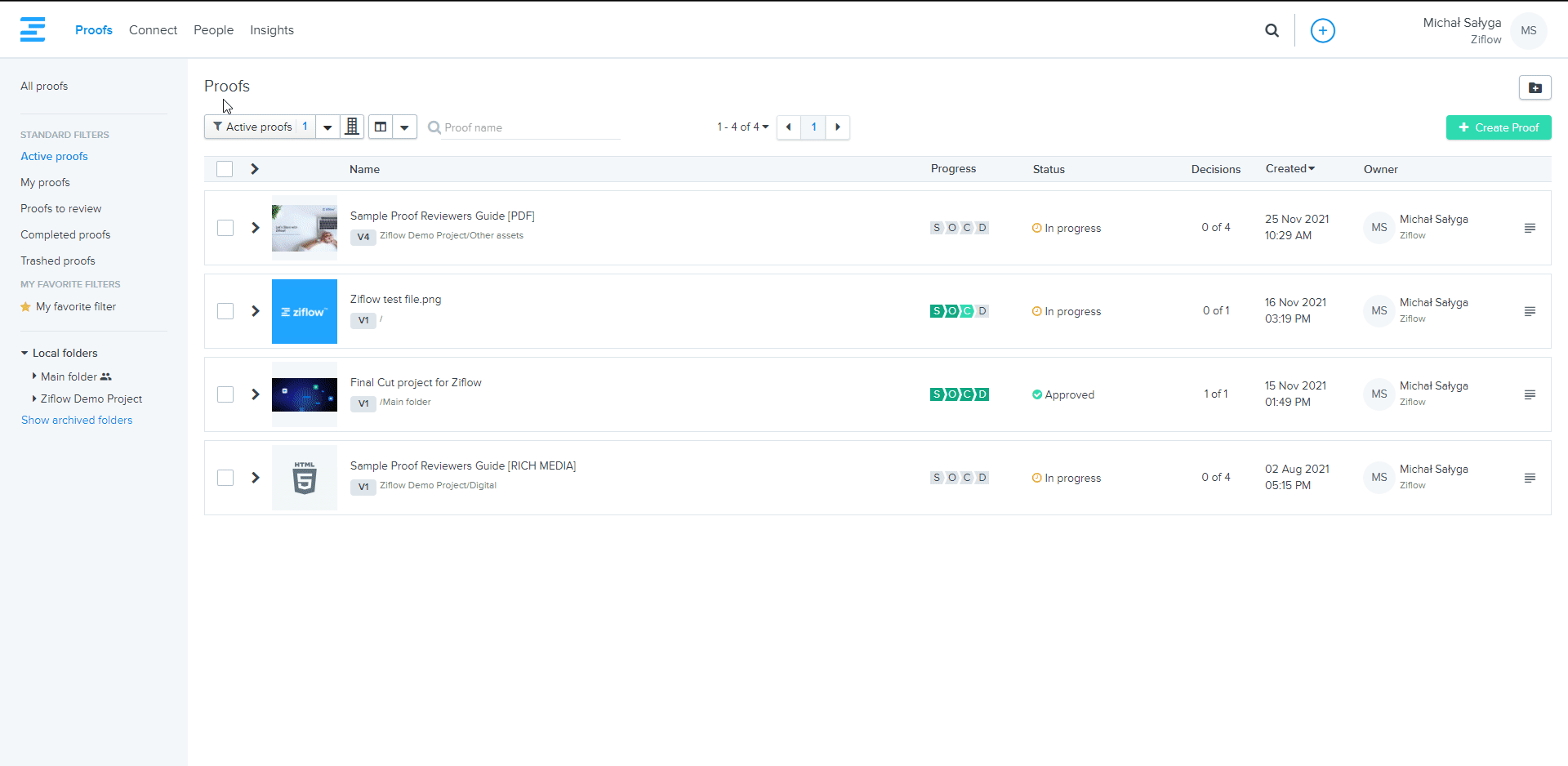Click the circular plus add icon
This screenshot has width=1568, height=766.
coord(1322,30)
